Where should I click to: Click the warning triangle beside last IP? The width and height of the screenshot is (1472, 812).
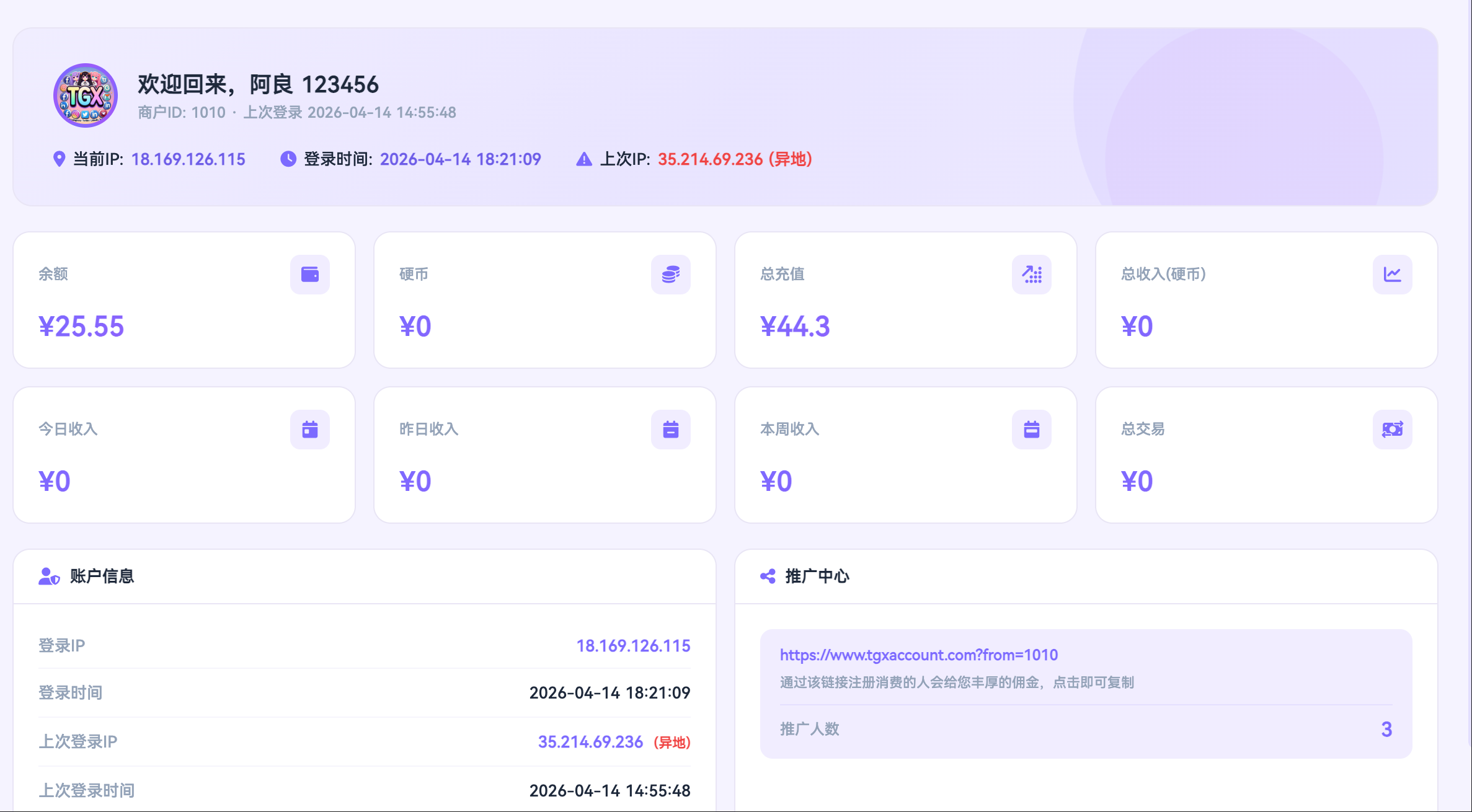[x=583, y=159]
